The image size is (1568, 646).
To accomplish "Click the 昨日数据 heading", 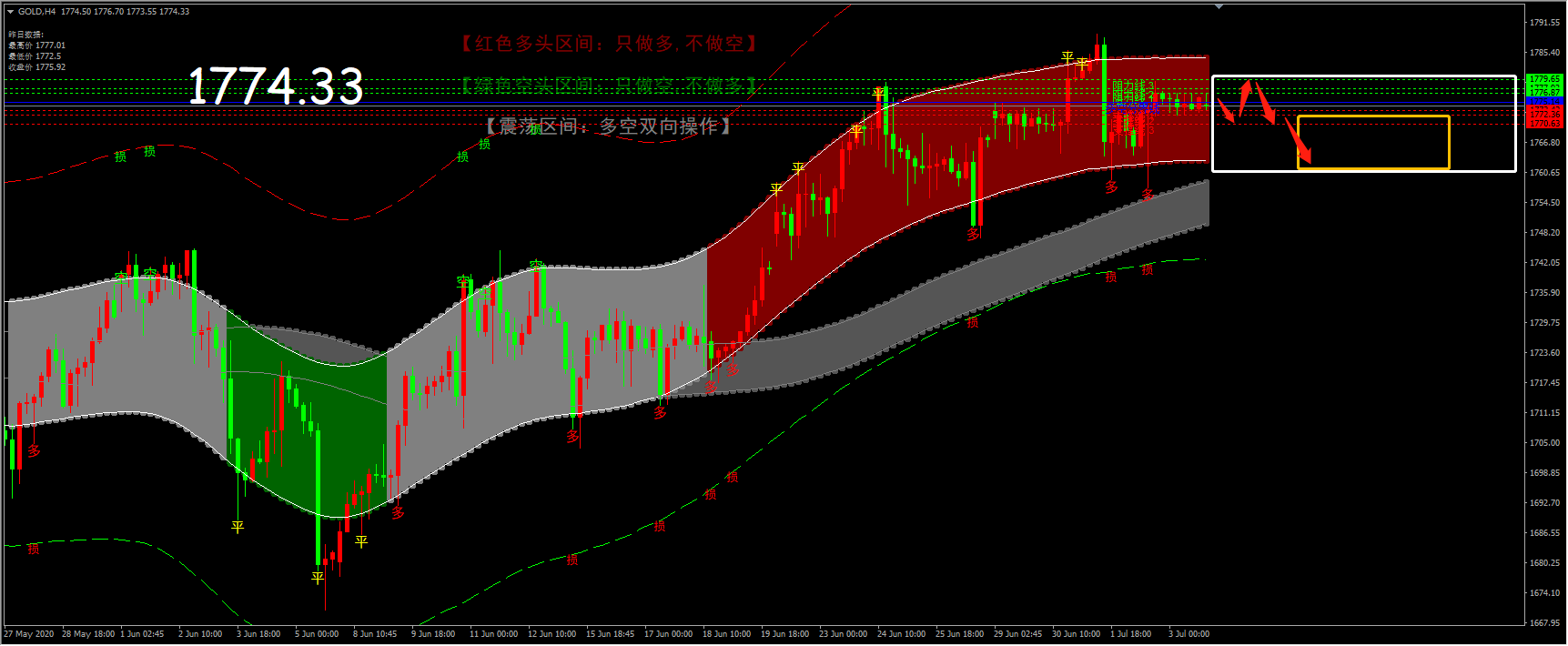I will pos(25,35).
